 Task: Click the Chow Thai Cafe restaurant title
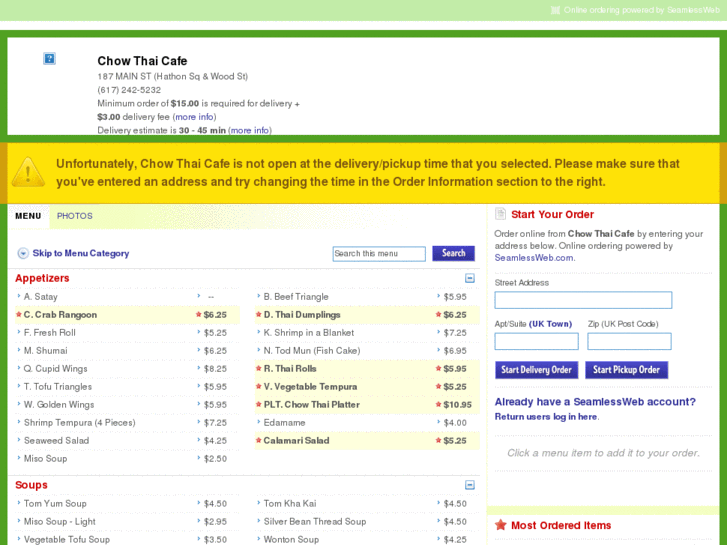point(142,61)
